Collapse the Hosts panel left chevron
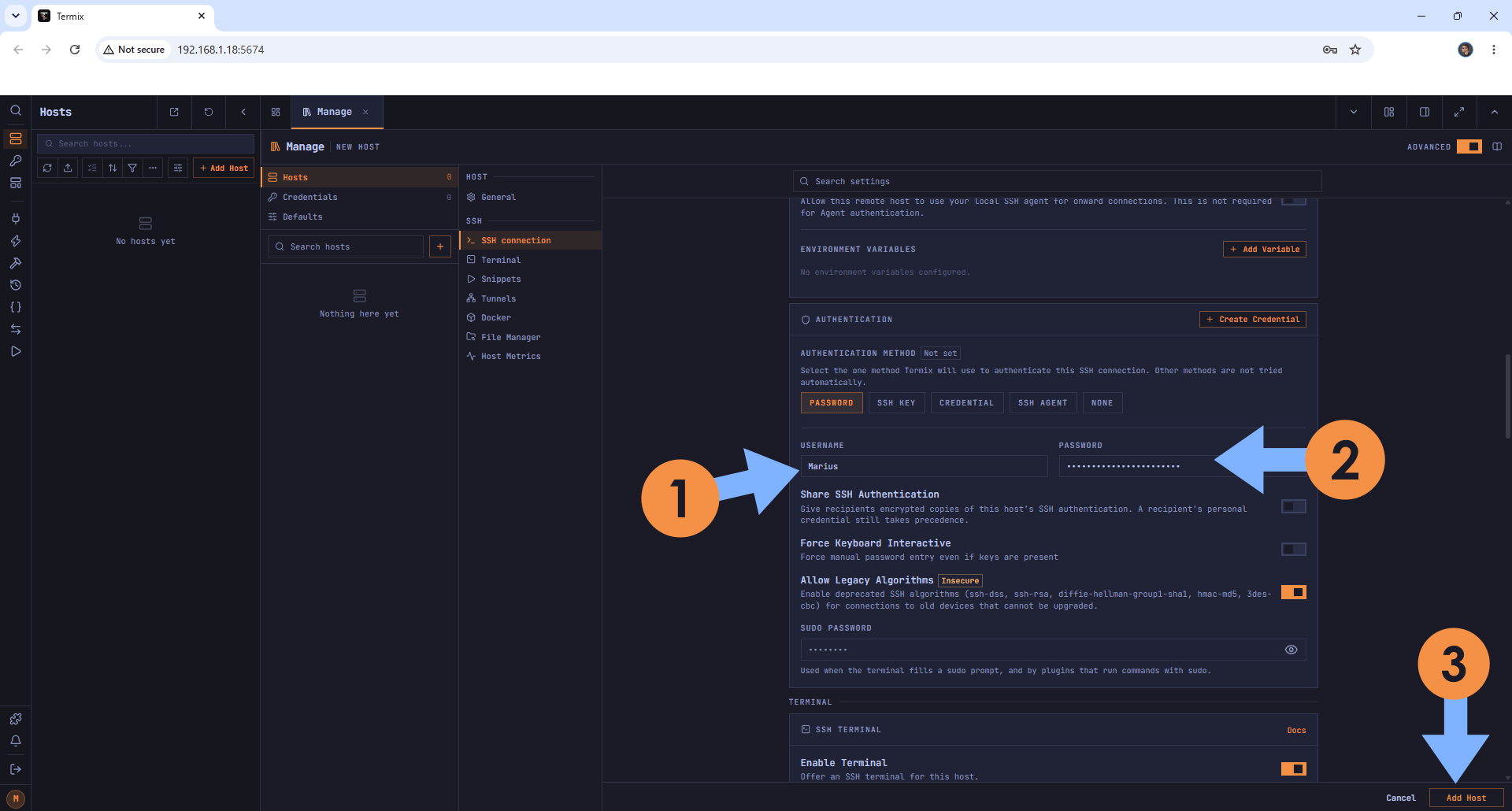This screenshot has width=1512, height=811. (243, 112)
